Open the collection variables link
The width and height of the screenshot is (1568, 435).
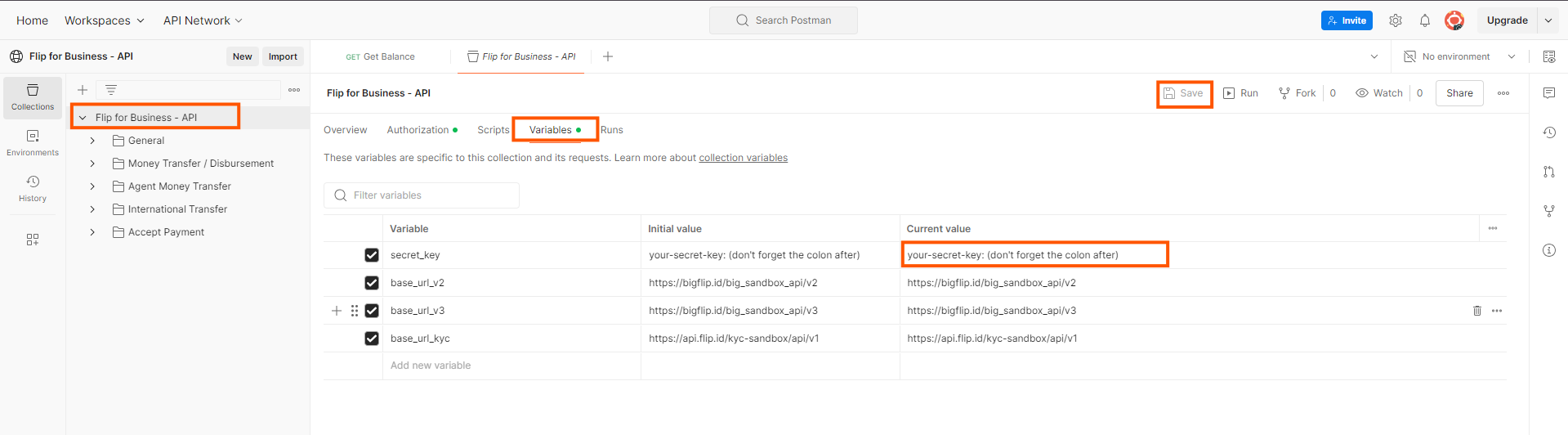pos(743,158)
